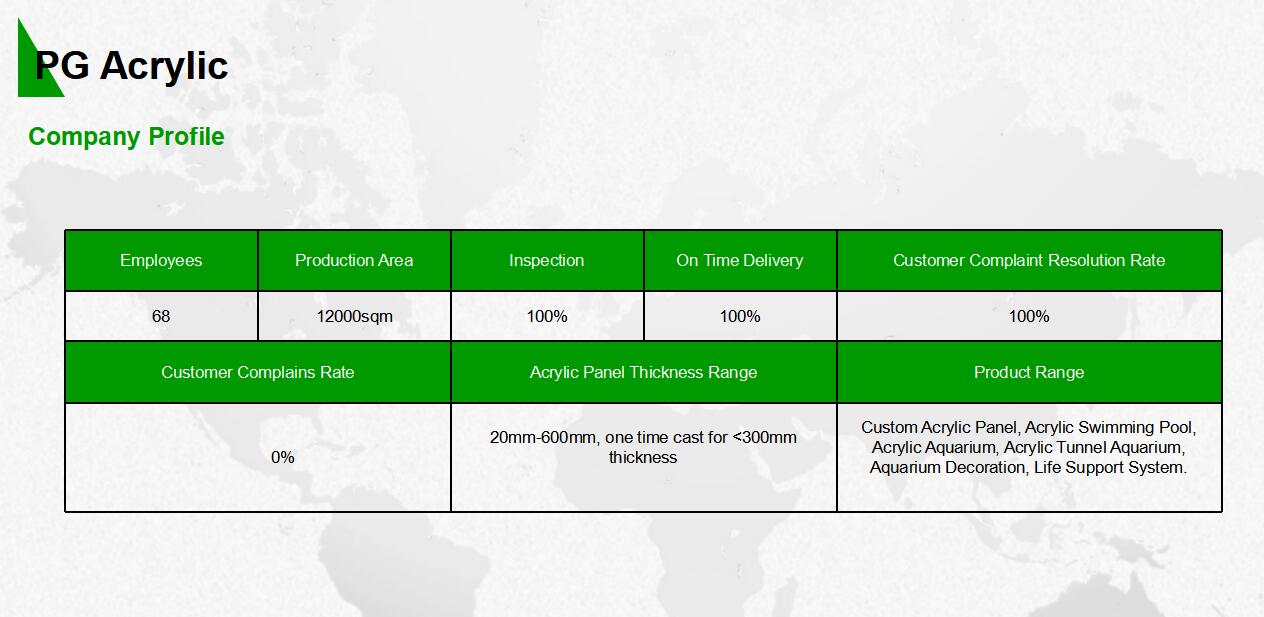Viewport: 1264px width, 617px height.
Task: Select 100% under Complaint Resolution Rate
Action: point(1029,316)
